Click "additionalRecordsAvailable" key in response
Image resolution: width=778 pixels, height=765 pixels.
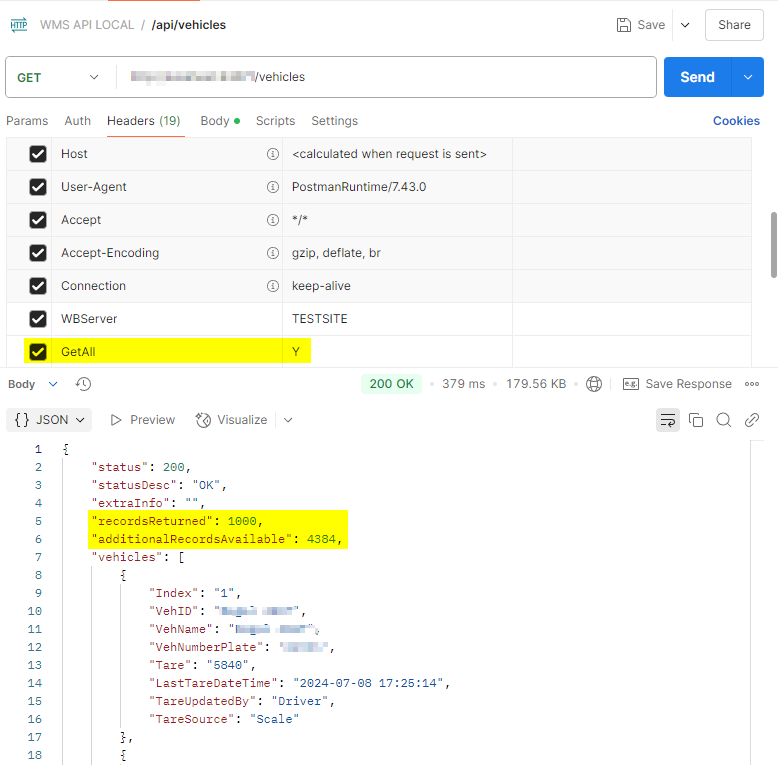pyautogui.click(x=192, y=539)
